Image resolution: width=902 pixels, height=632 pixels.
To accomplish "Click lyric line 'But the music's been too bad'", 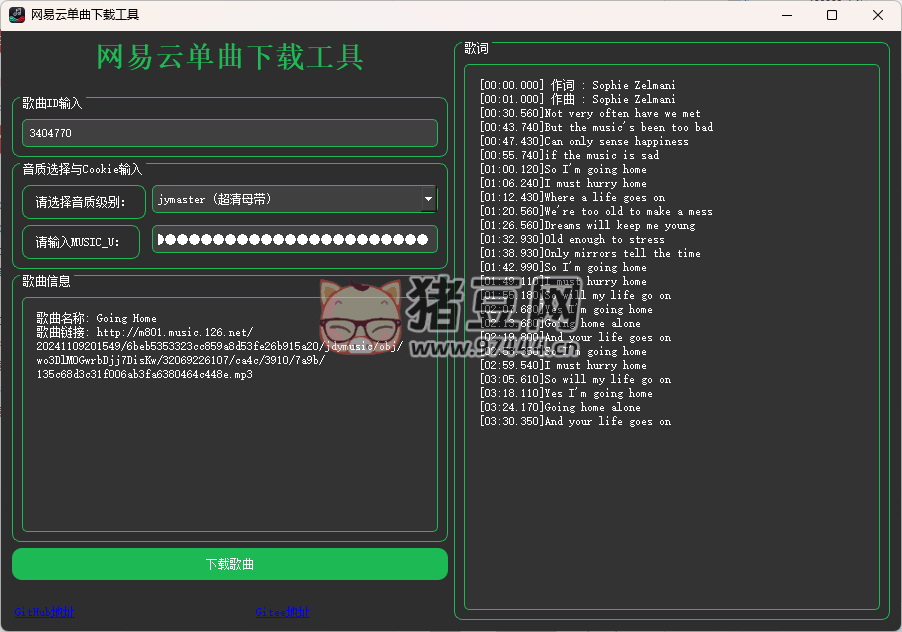I will coord(597,127).
